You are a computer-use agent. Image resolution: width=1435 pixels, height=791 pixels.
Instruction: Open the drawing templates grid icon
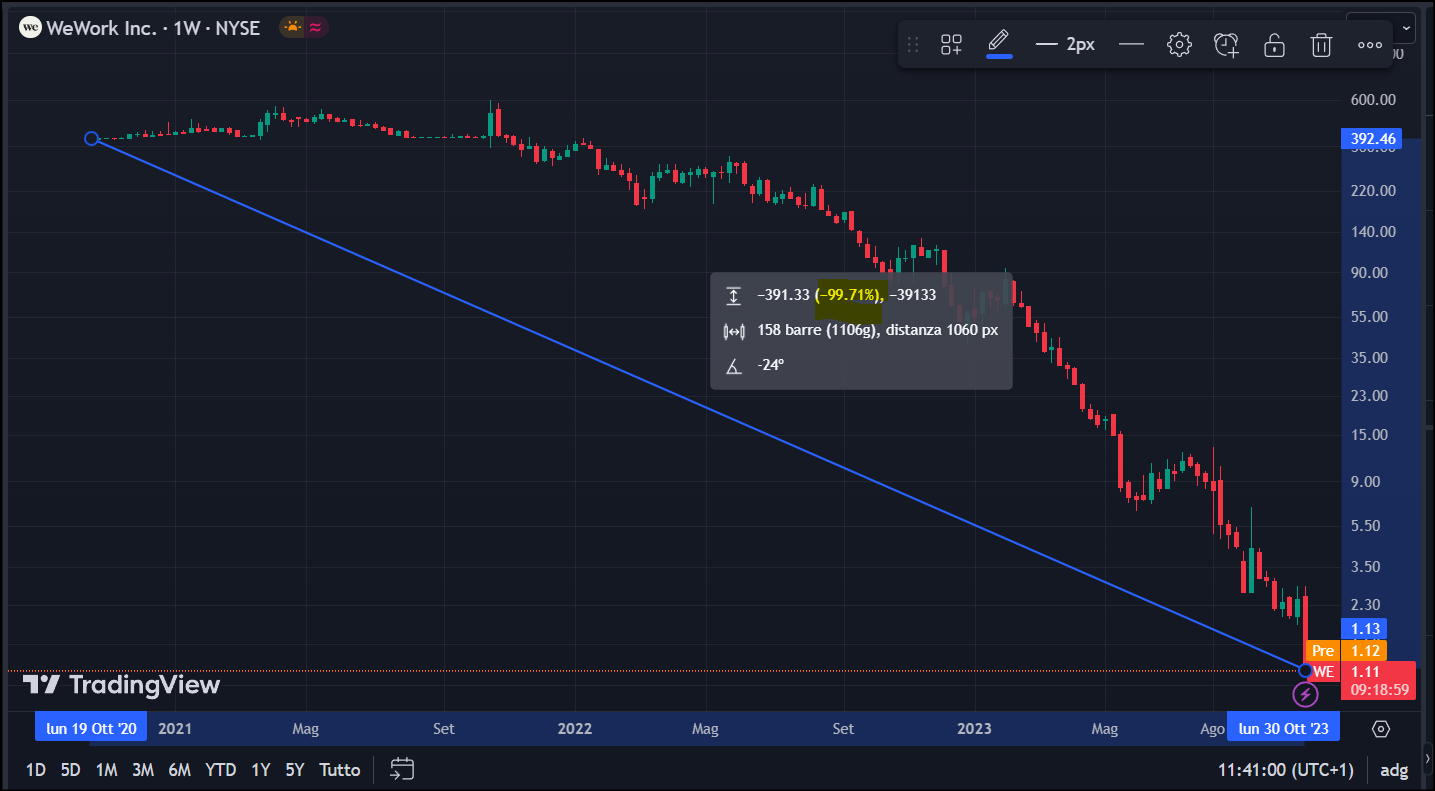951,44
